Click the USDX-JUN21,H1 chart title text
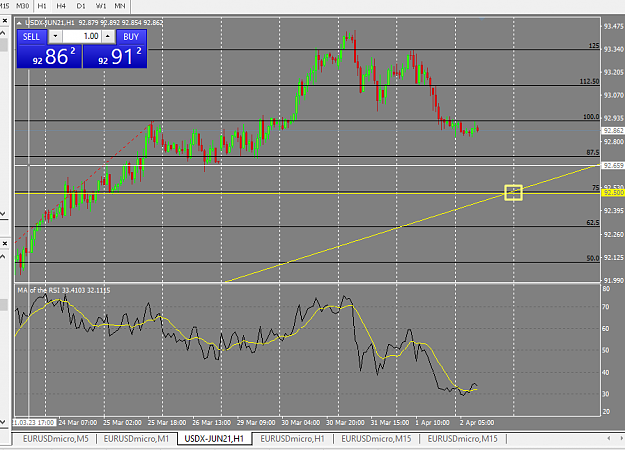This screenshot has height=450, width=625. 50,23
